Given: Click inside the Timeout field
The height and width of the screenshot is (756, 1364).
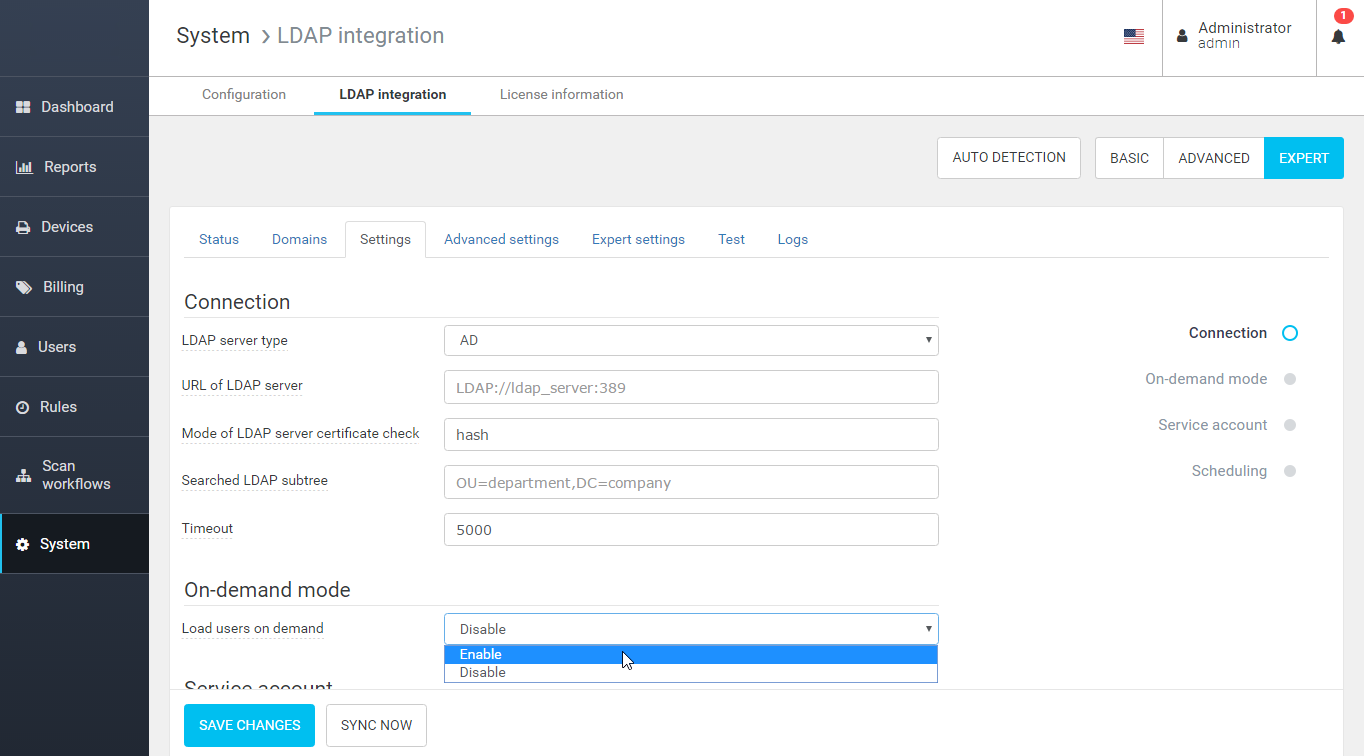Looking at the screenshot, I should pos(690,529).
